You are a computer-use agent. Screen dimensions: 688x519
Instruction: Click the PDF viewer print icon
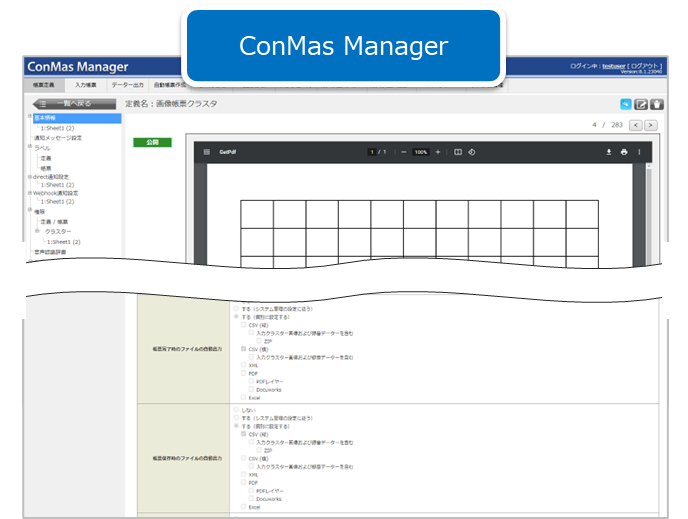point(623,152)
